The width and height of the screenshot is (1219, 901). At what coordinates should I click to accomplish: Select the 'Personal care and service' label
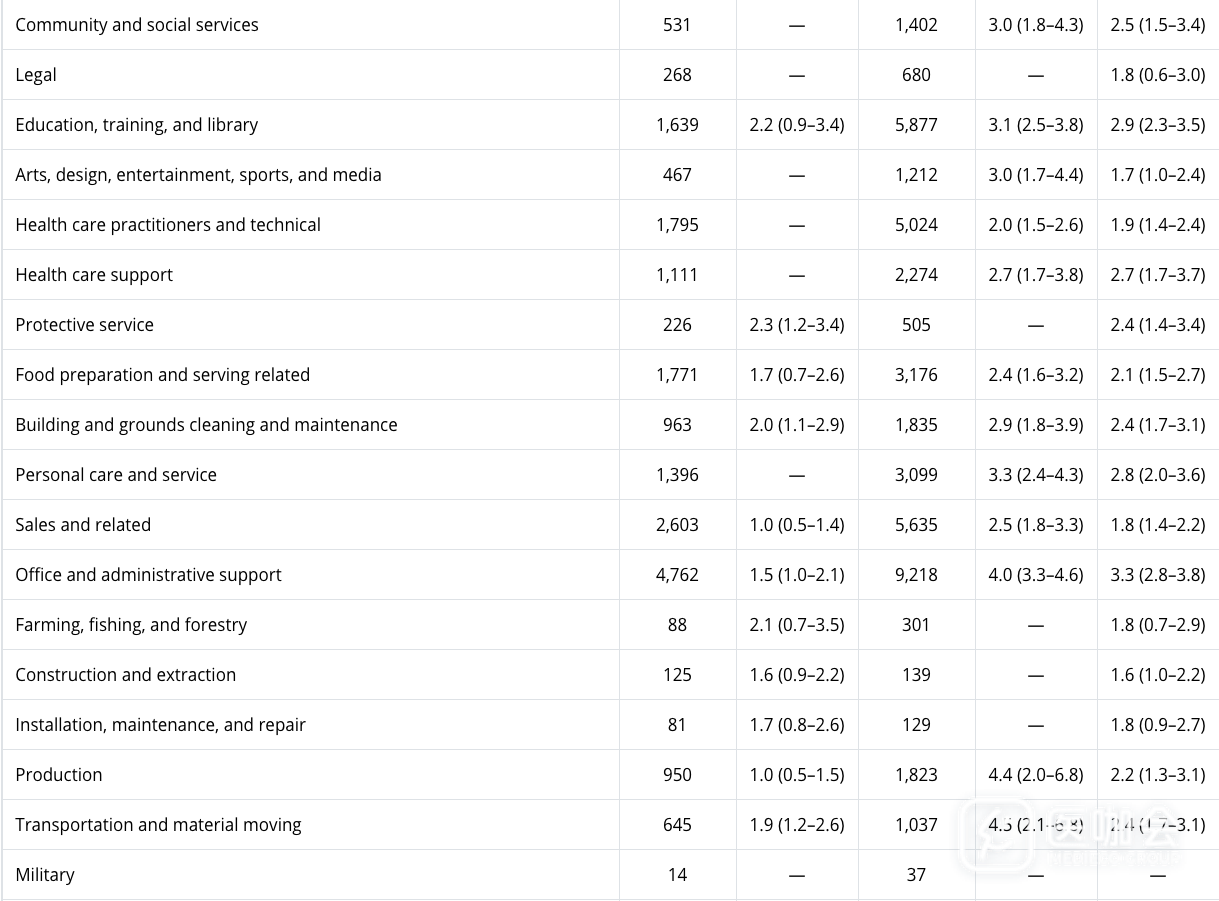[116, 475]
